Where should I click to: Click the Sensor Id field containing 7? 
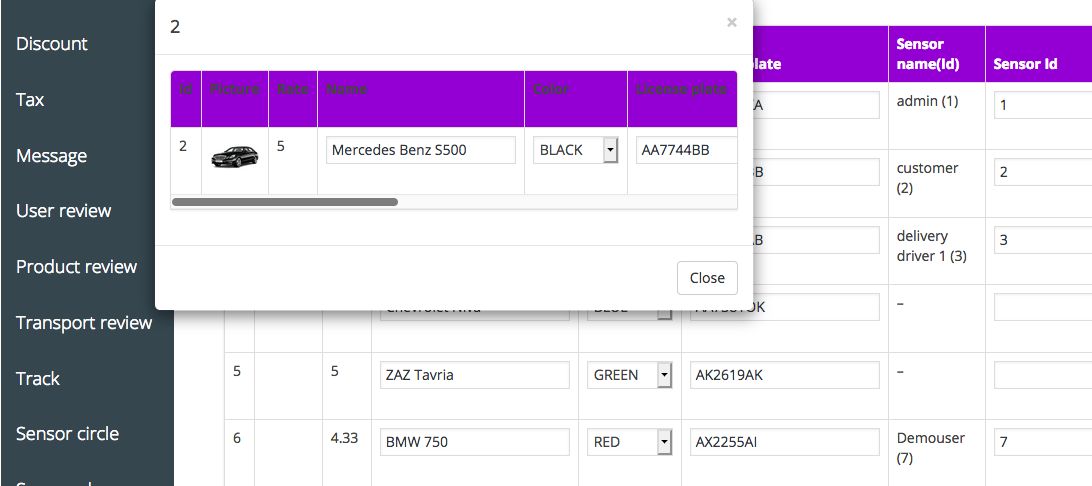click(1042, 442)
